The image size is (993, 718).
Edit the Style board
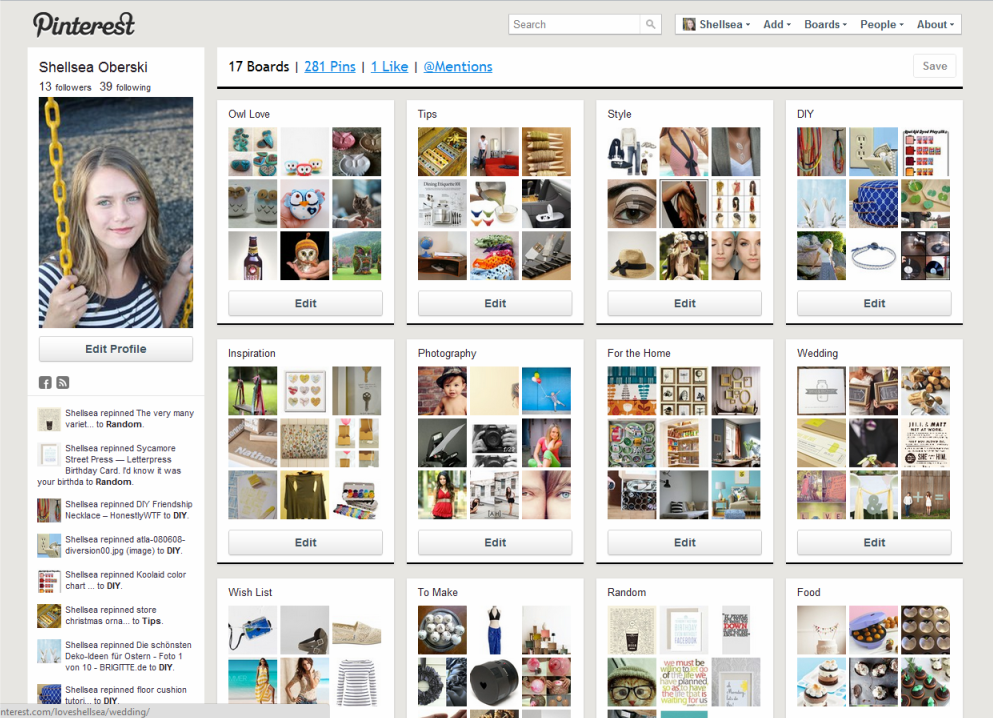tap(685, 303)
